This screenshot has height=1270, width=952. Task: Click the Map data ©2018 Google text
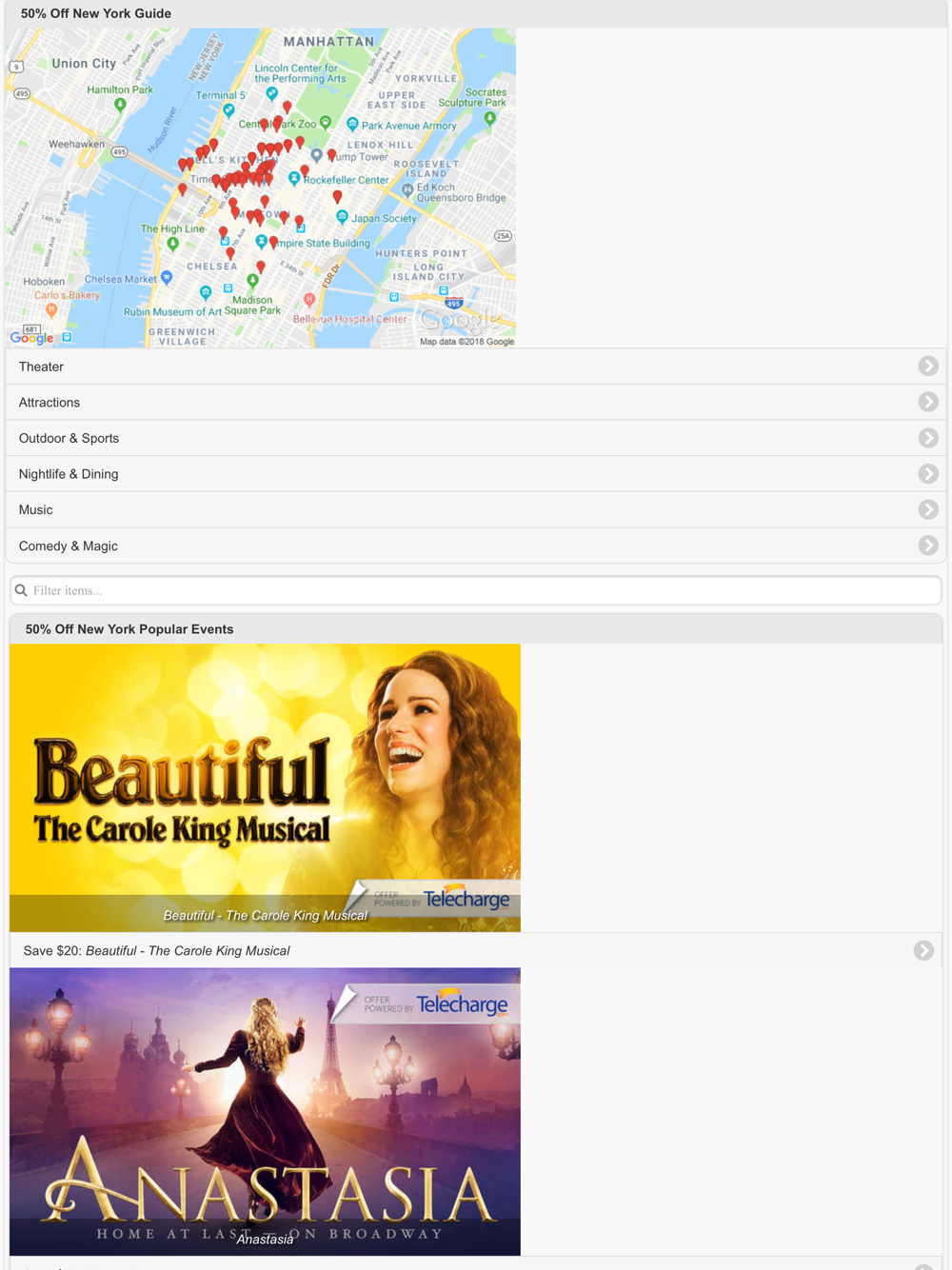pos(466,341)
